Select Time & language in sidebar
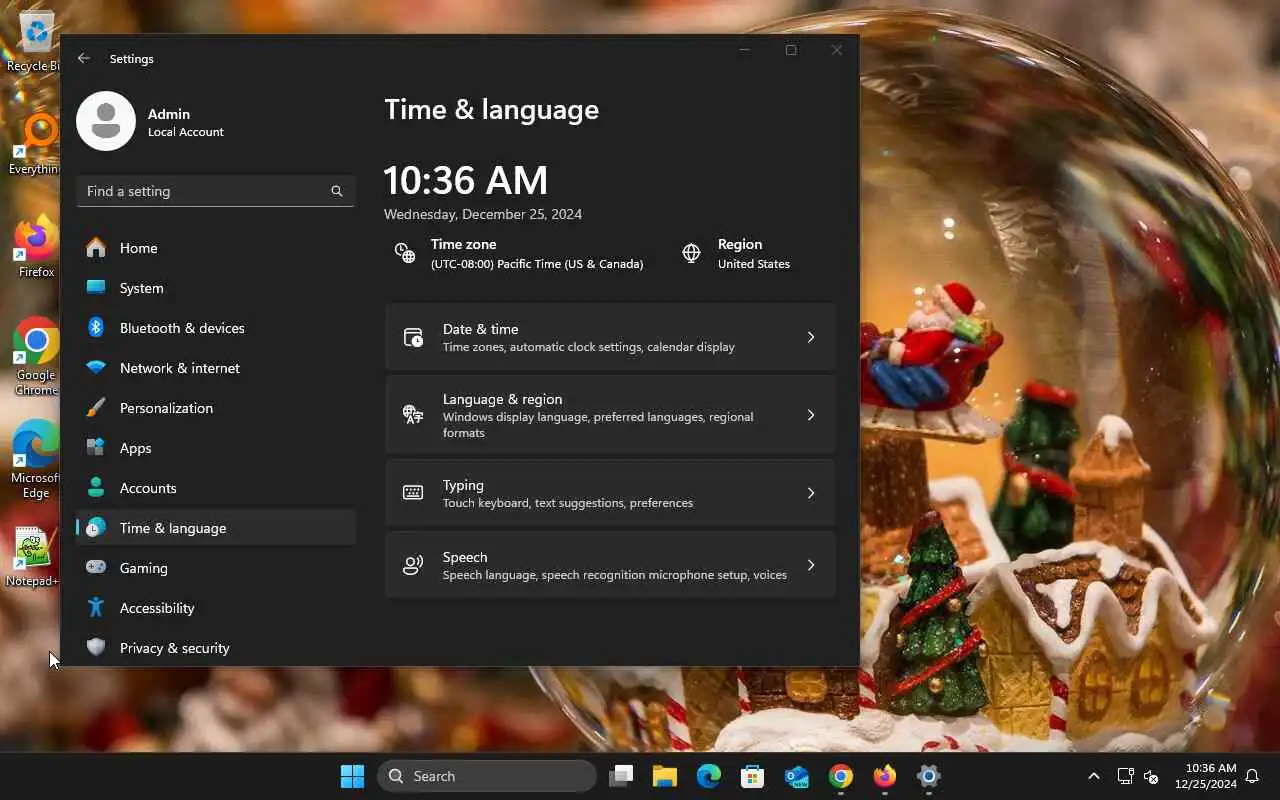Image resolution: width=1280 pixels, height=800 pixels. pyautogui.click(x=215, y=528)
